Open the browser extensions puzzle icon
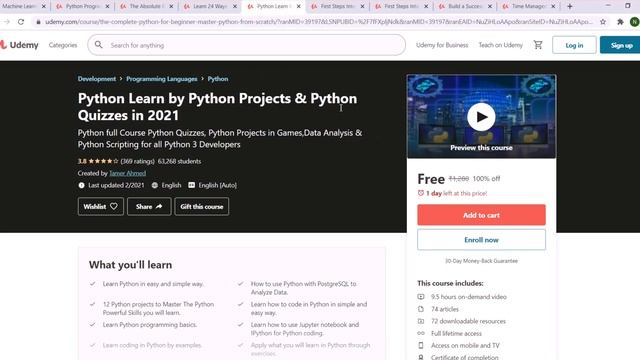 [620, 22]
